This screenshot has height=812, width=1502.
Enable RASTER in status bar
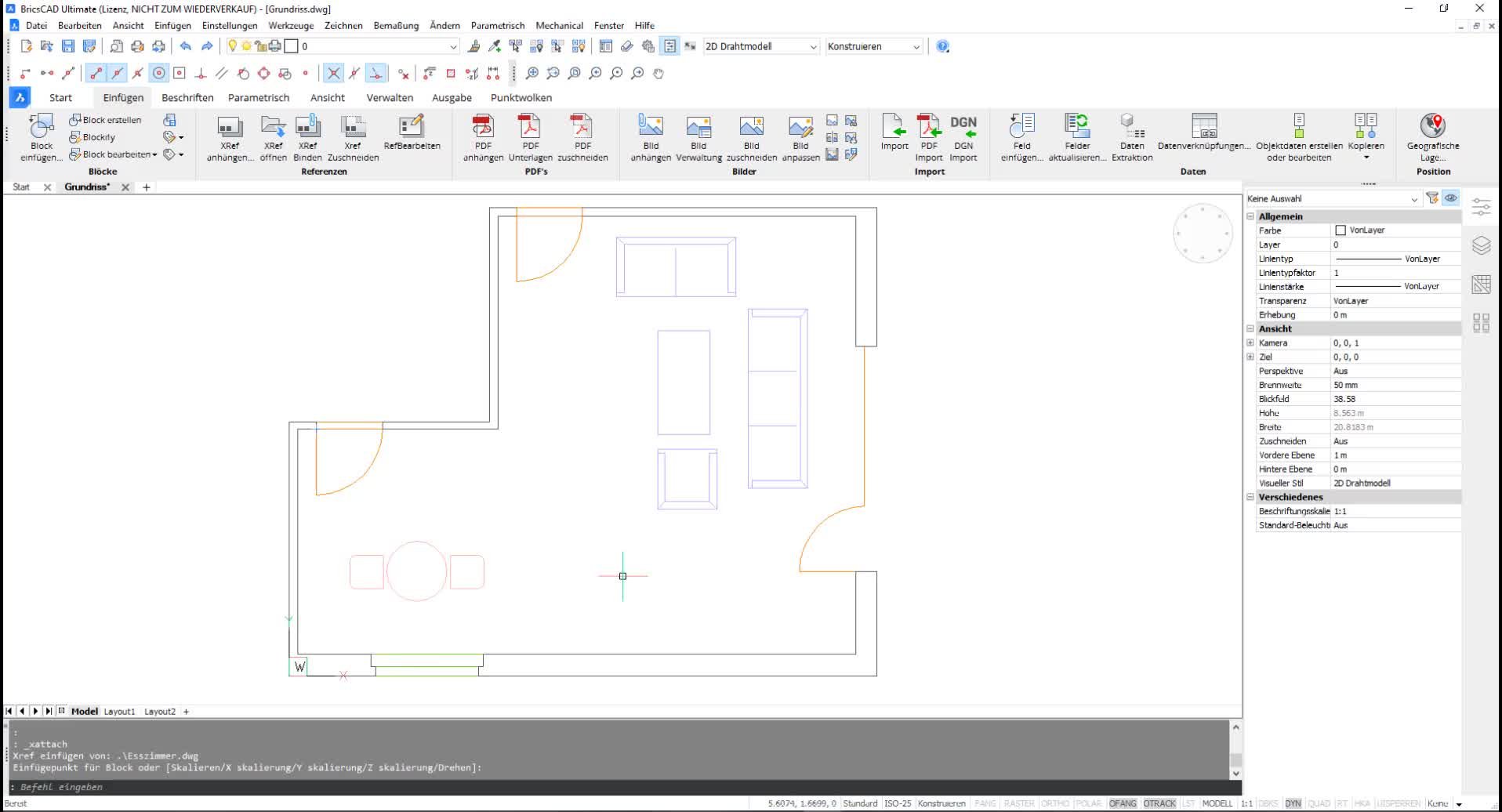click(x=1019, y=803)
